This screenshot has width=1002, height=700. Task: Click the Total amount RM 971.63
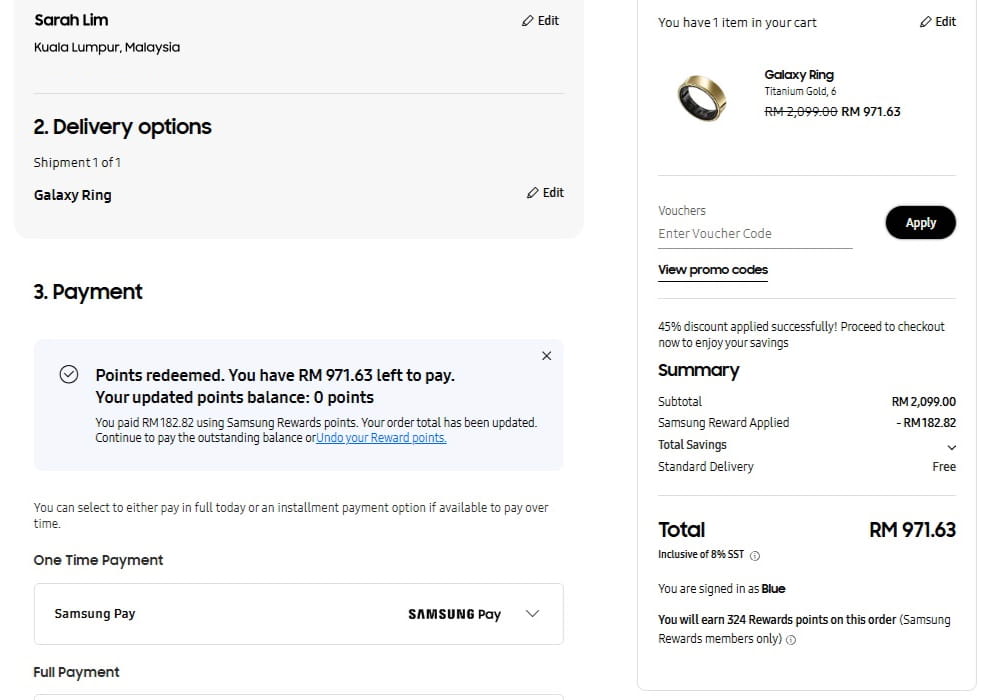pos(912,529)
